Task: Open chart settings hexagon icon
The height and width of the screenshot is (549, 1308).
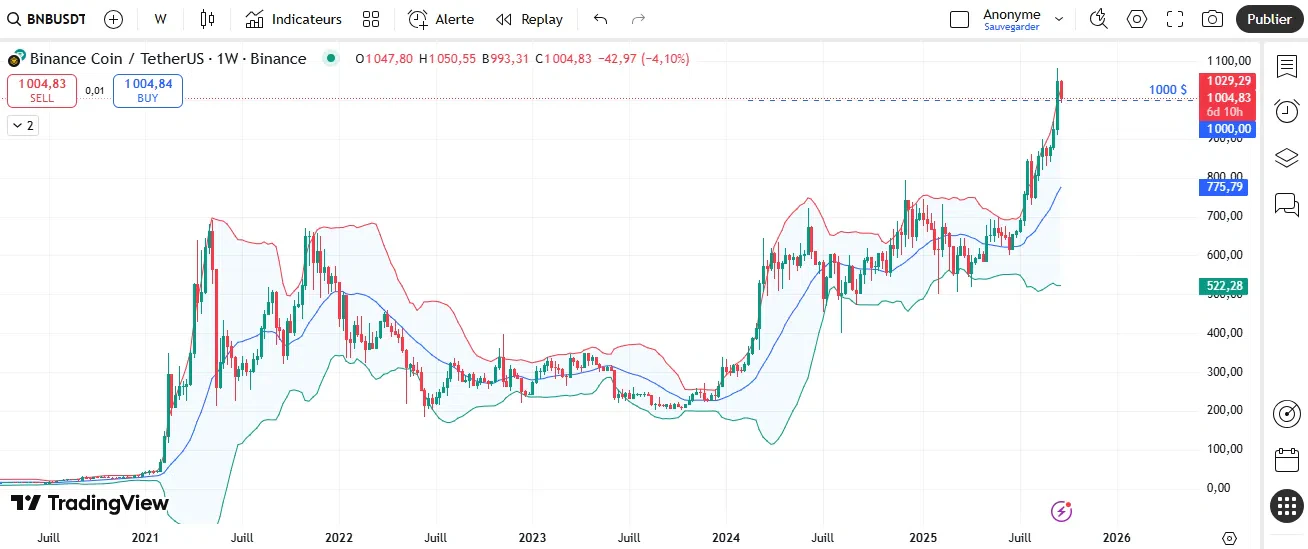Action: tap(1137, 19)
